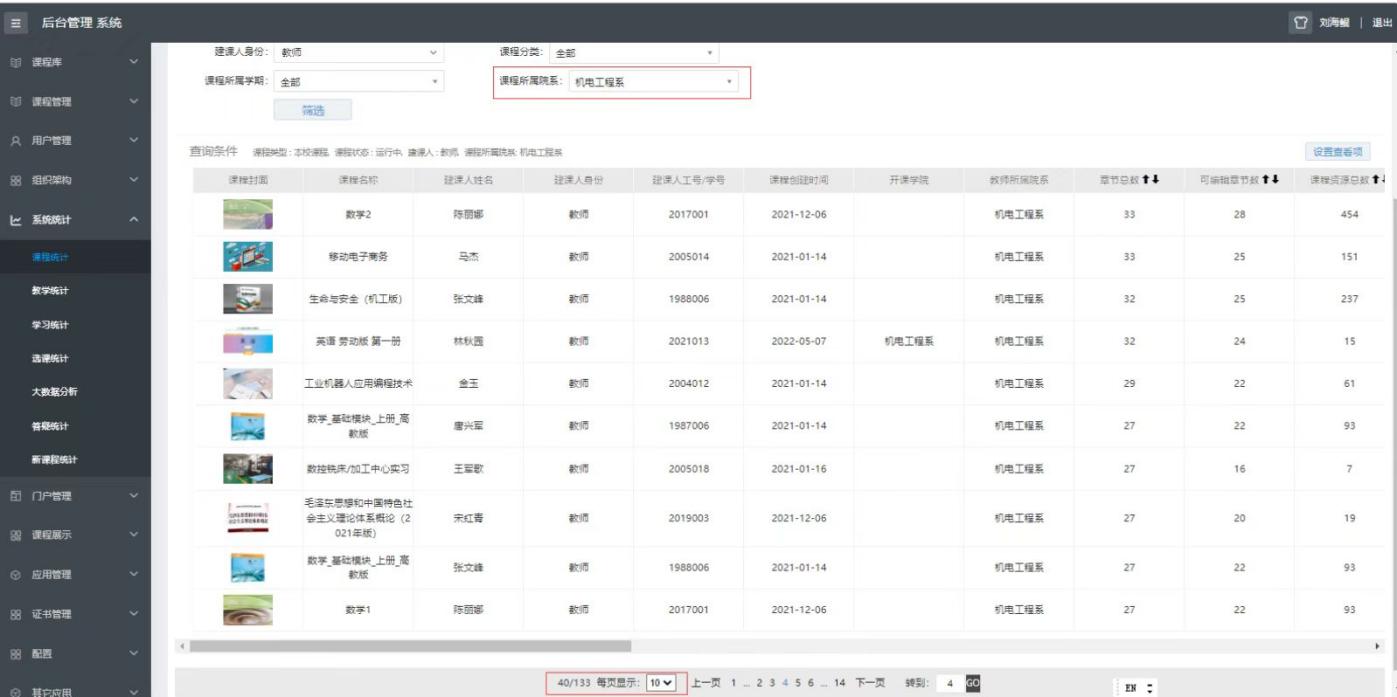This screenshot has height=697, width=1397.
Task: Toggle the sidebar with the hamburger icon
Action: (17, 23)
